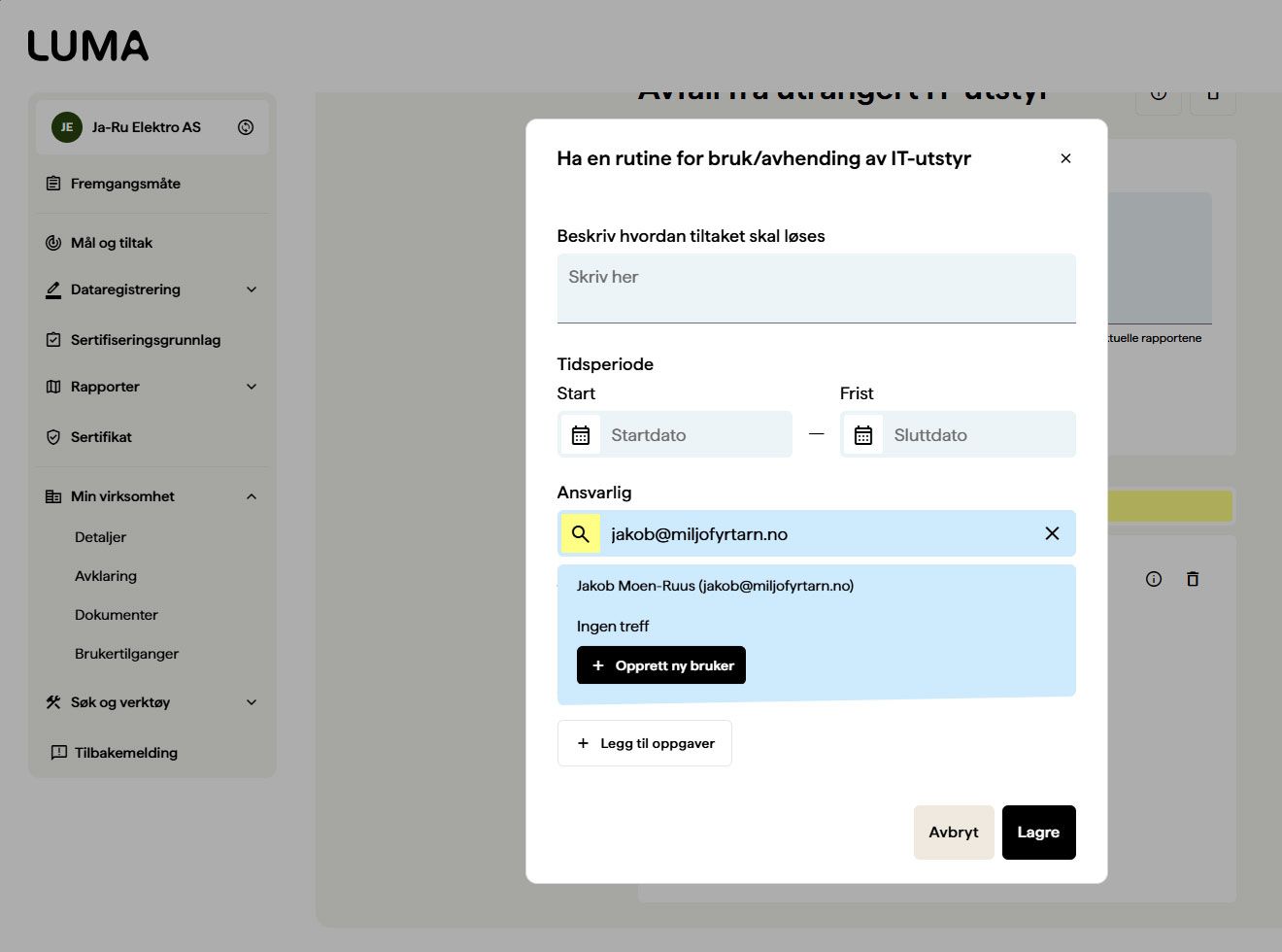Click the switch organization icon beside Ja-Ru Elektro AS
Viewport: 1282px width, 952px height.
coord(246,127)
